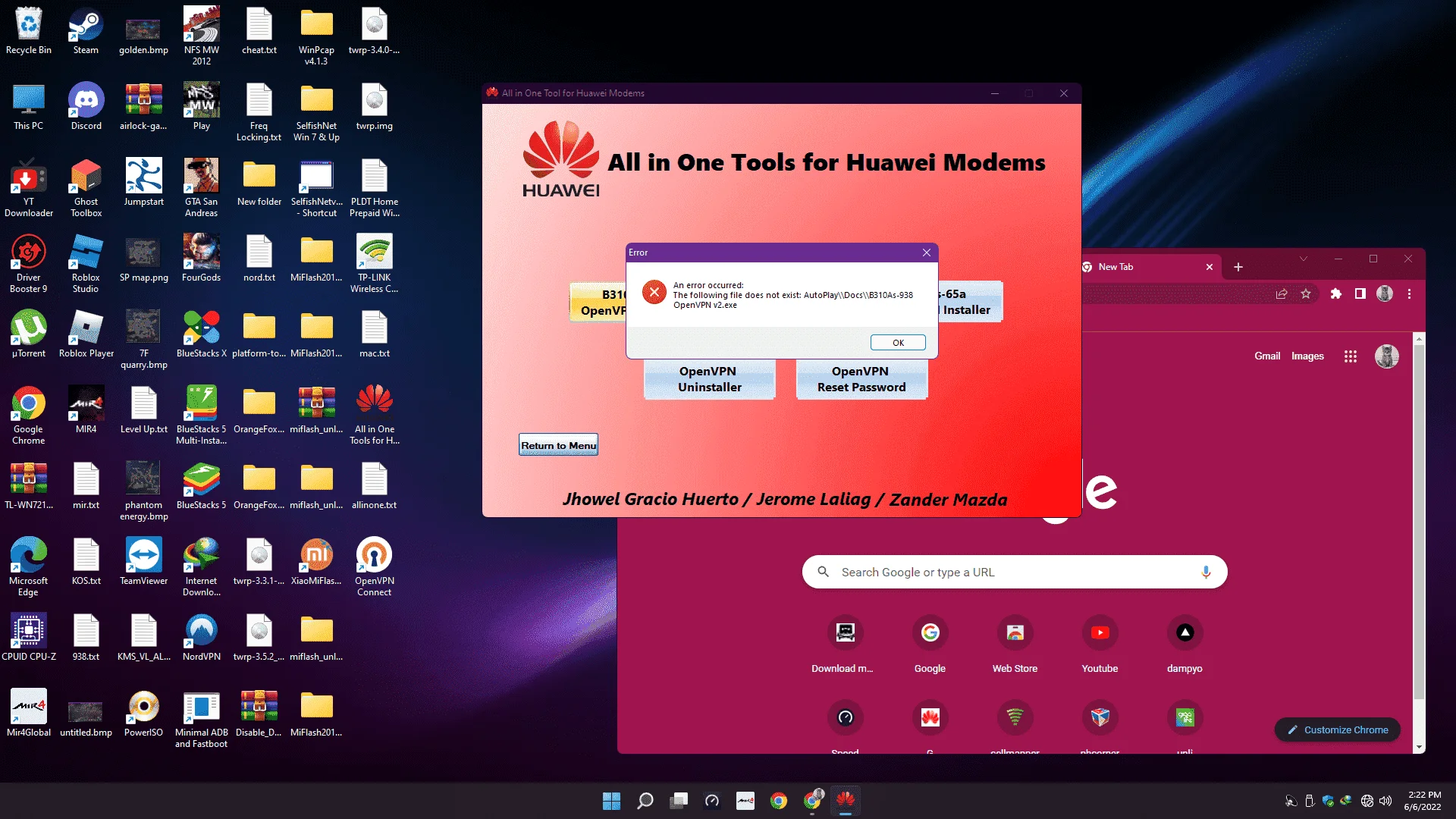This screenshot has height=819, width=1456.
Task: Click the share page icon in Chrome
Action: (x=1282, y=293)
